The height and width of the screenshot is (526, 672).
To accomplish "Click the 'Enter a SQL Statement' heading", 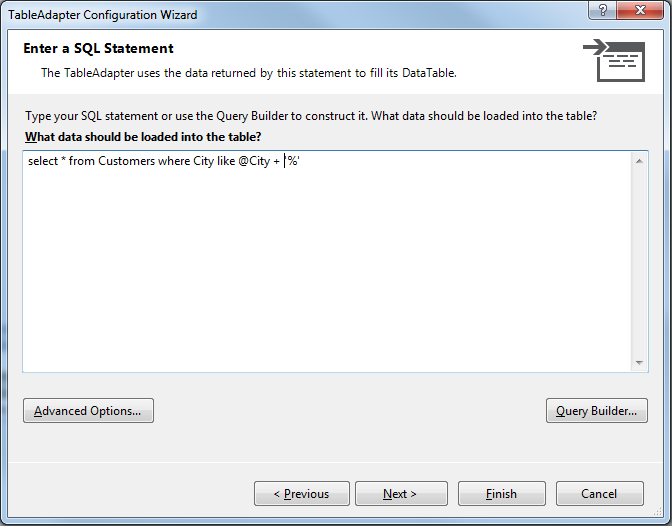I will (98, 48).
